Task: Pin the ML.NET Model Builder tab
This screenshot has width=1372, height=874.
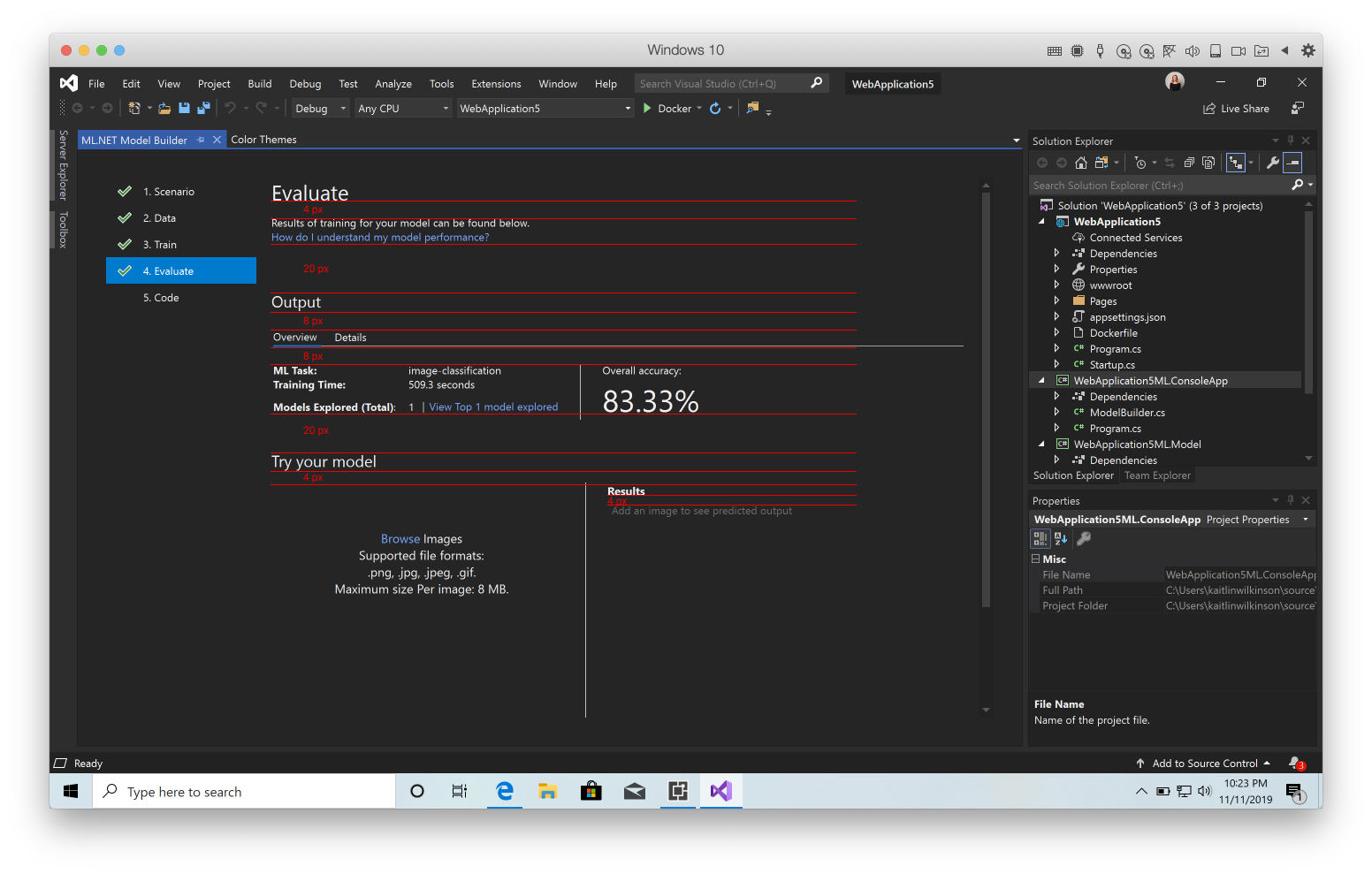Action: point(201,140)
